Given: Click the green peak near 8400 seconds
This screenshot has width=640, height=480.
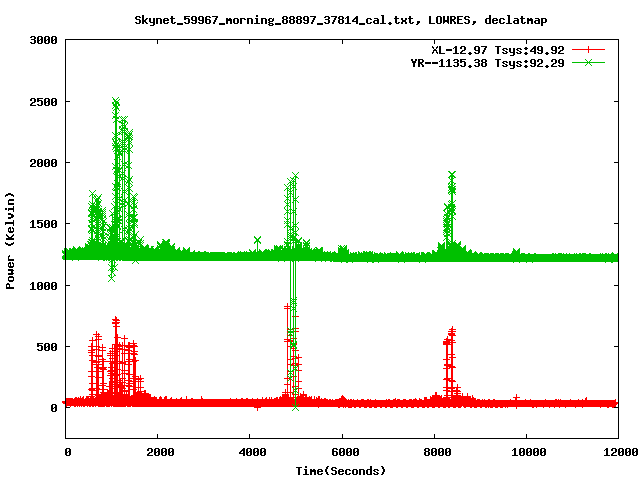Looking at the screenshot, I should click(452, 176).
